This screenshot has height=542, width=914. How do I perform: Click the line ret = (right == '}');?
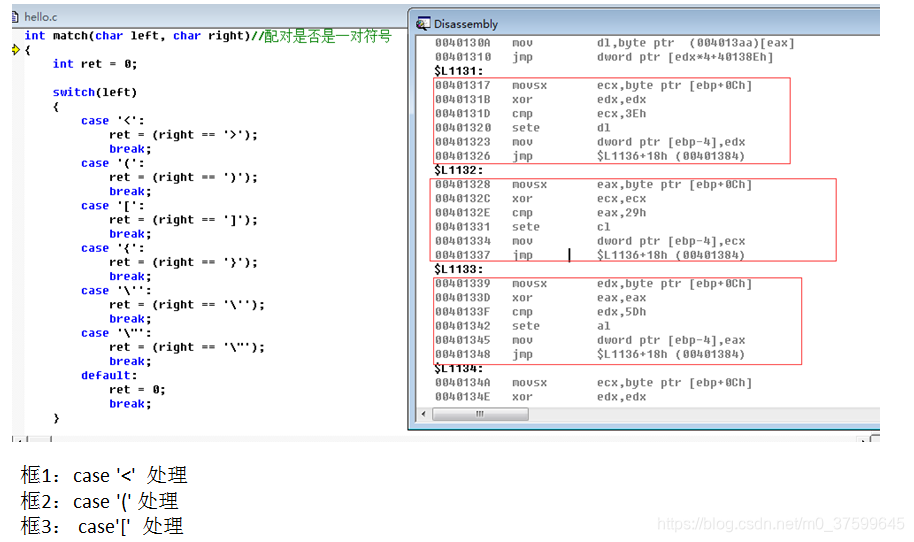click(x=183, y=262)
